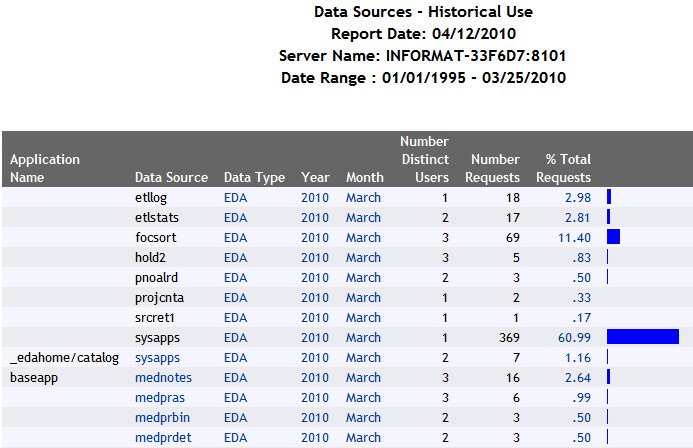
Task: Open the mednotes data source link
Action: tap(163, 378)
